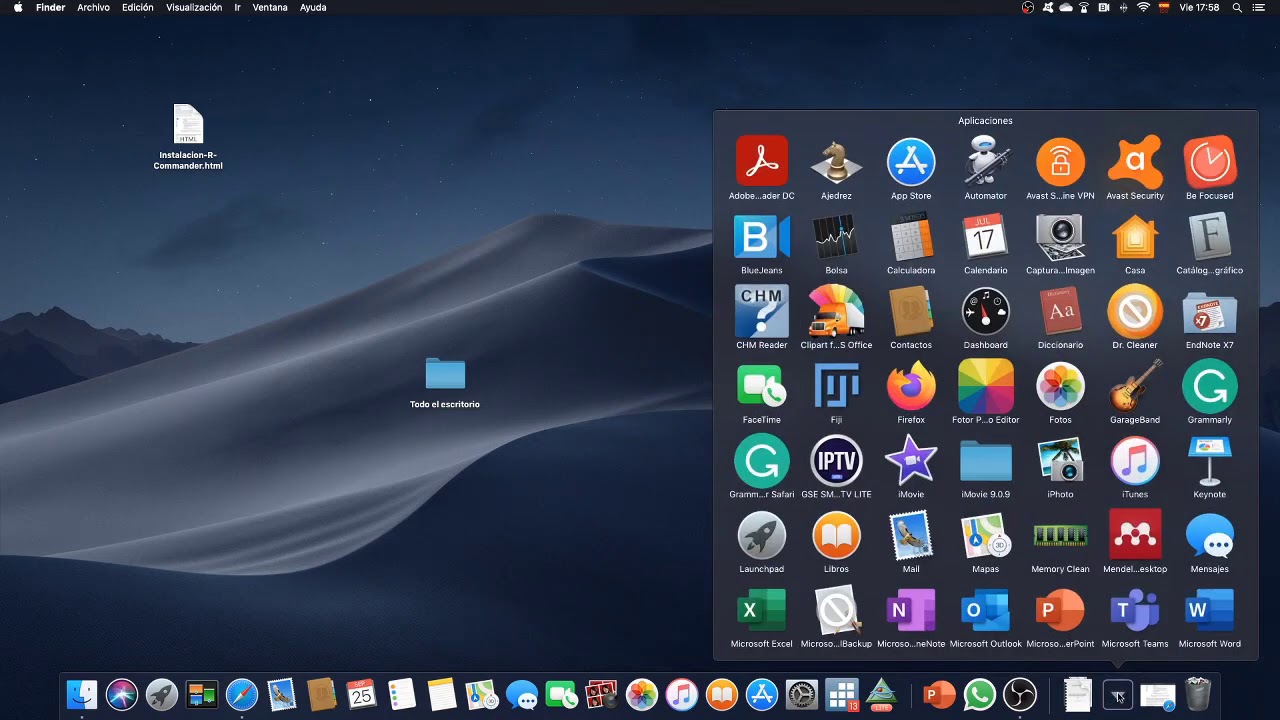Launch FaceTime in the Aplicaciones stack
Viewport: 1280px width, 720px height.
pos(761,386)
